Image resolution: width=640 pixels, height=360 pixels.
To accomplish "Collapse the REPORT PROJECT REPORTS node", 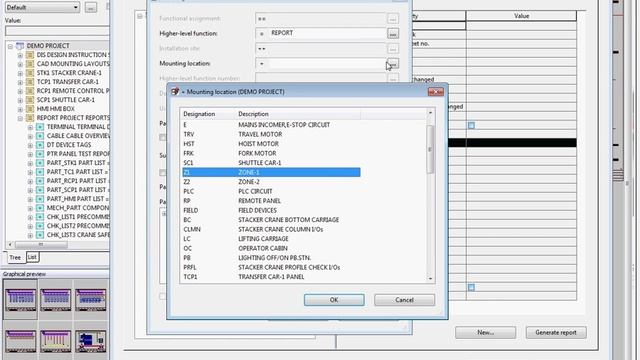I will (20, 118).
